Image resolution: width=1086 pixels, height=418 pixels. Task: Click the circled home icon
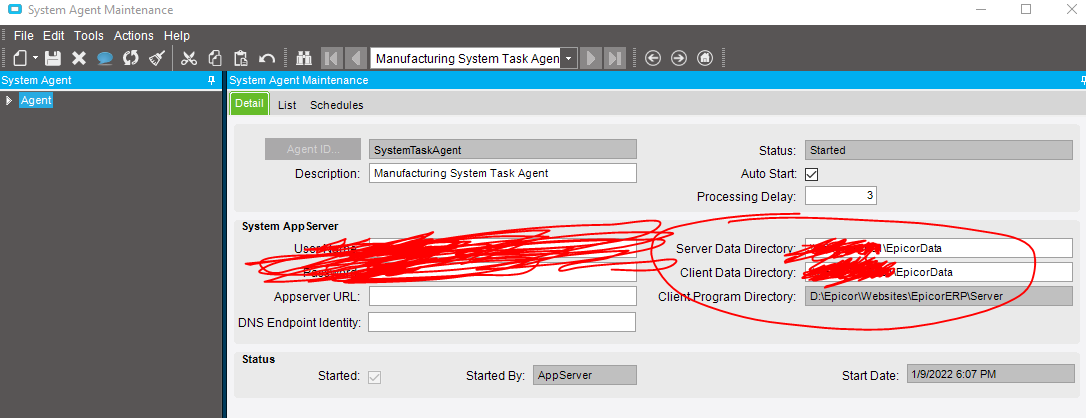click(704, 58)
